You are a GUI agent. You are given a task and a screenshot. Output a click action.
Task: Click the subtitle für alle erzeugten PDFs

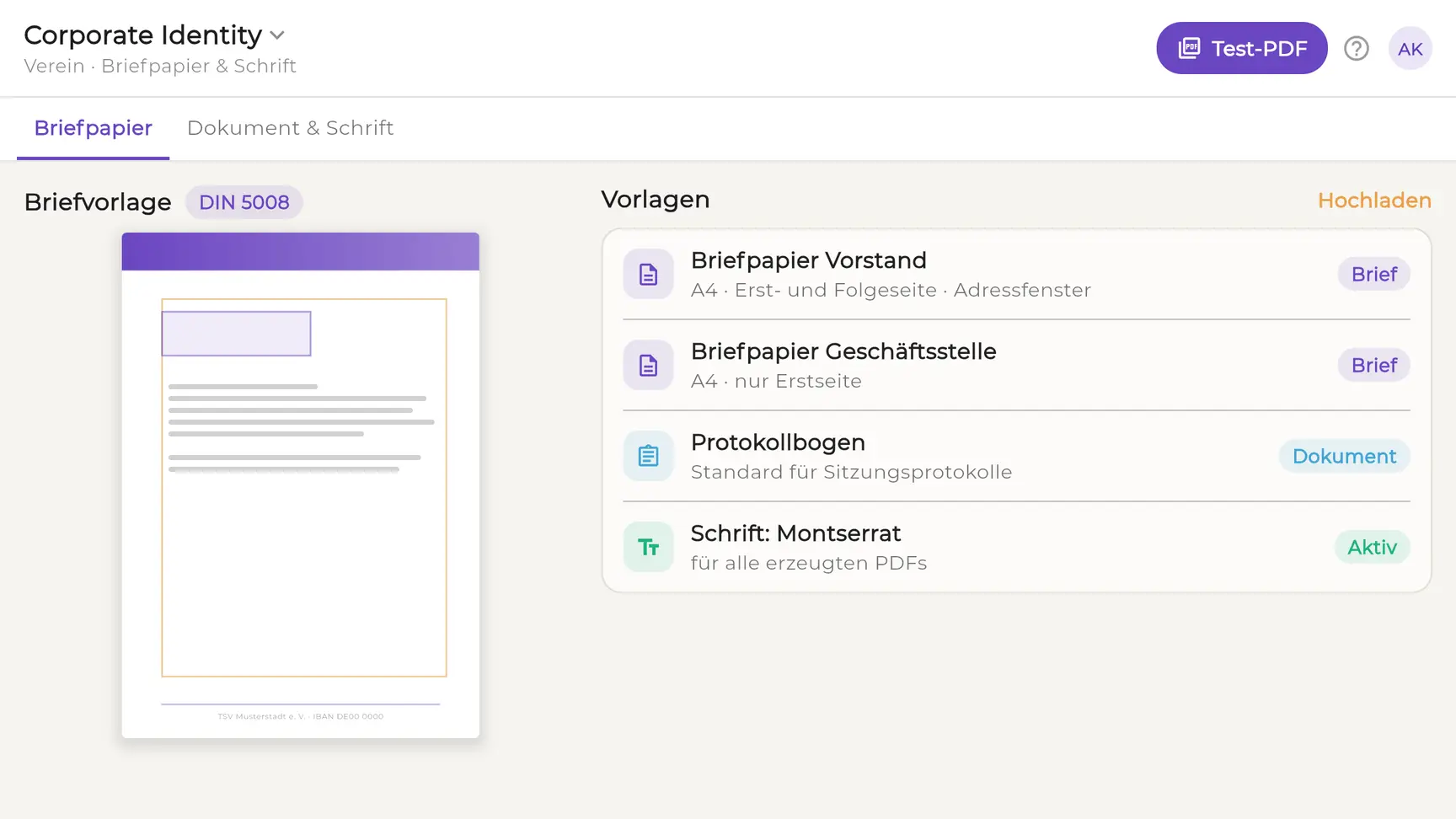(x=809, y=563)
